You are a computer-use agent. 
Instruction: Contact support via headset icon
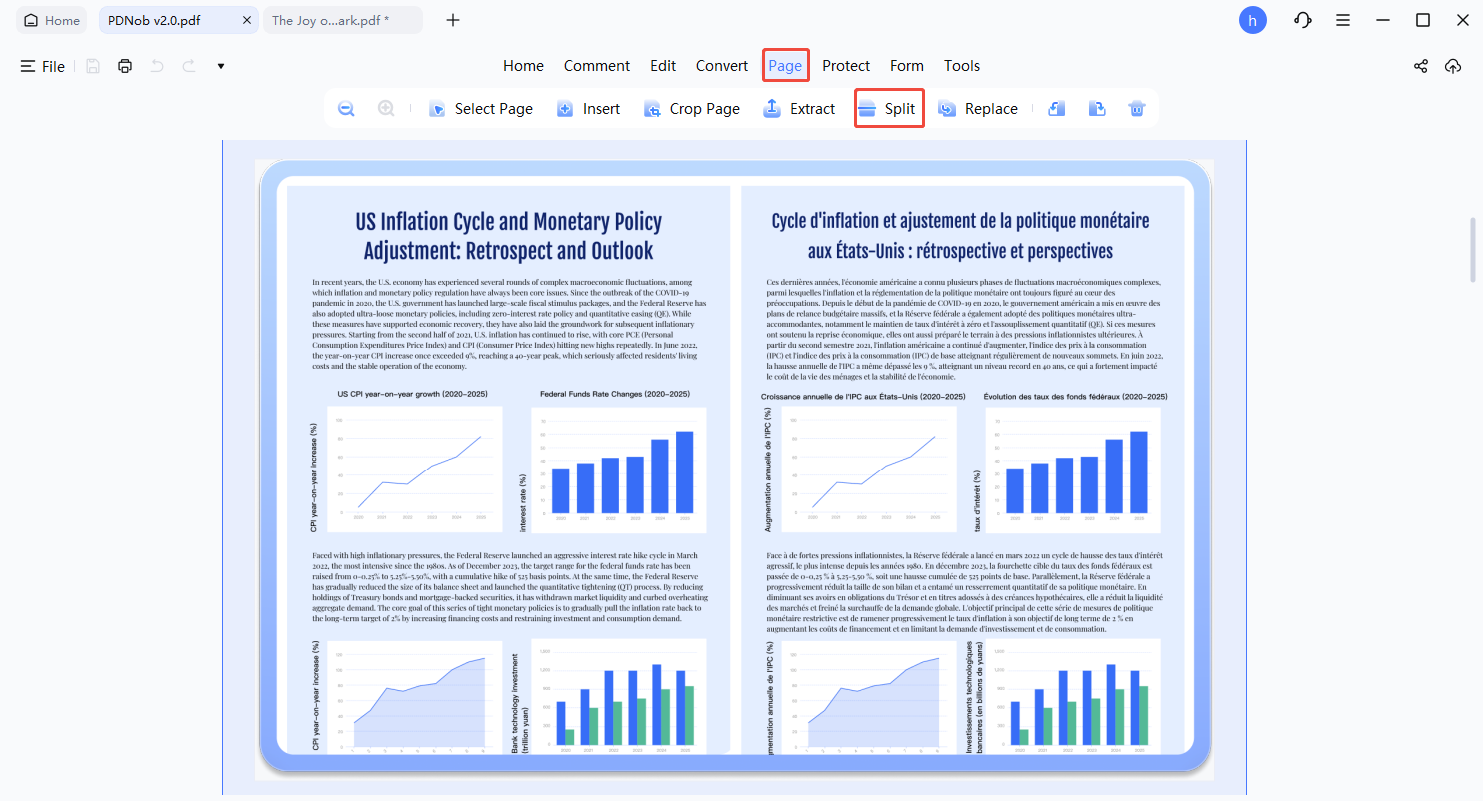(1302, 20)
